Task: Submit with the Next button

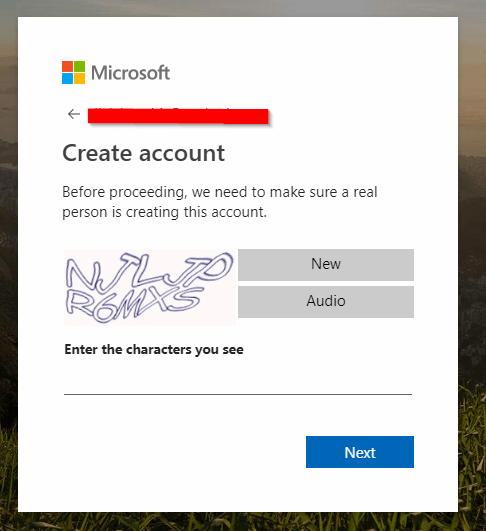Action: click(360, 452)
